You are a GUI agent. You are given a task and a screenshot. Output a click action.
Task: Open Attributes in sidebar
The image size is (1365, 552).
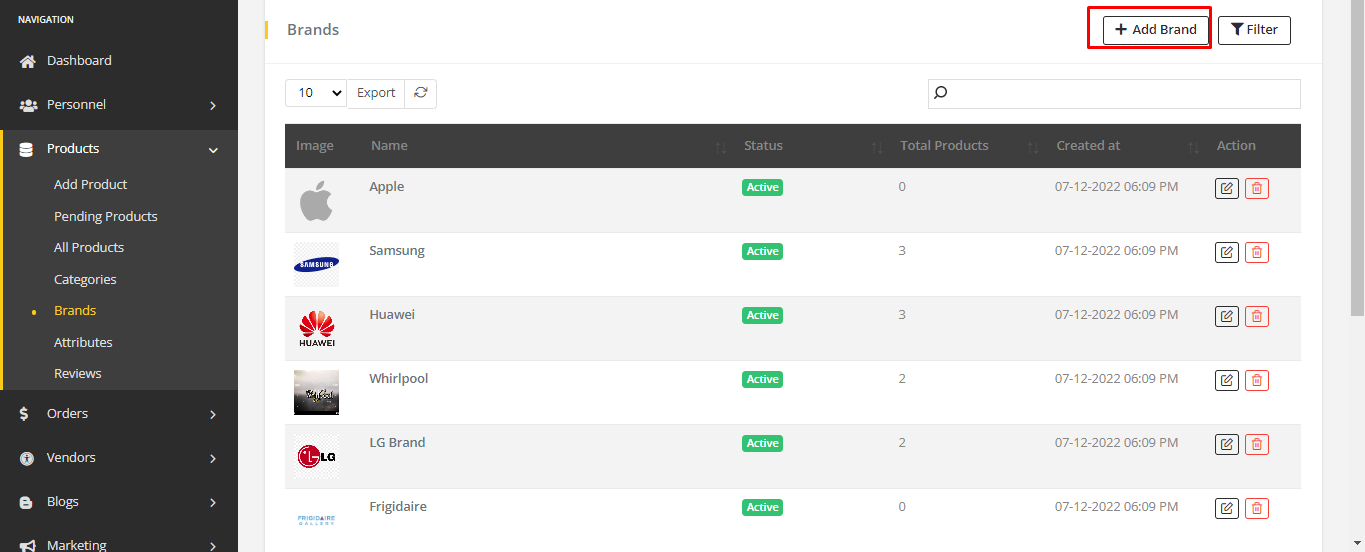point(83,343)
